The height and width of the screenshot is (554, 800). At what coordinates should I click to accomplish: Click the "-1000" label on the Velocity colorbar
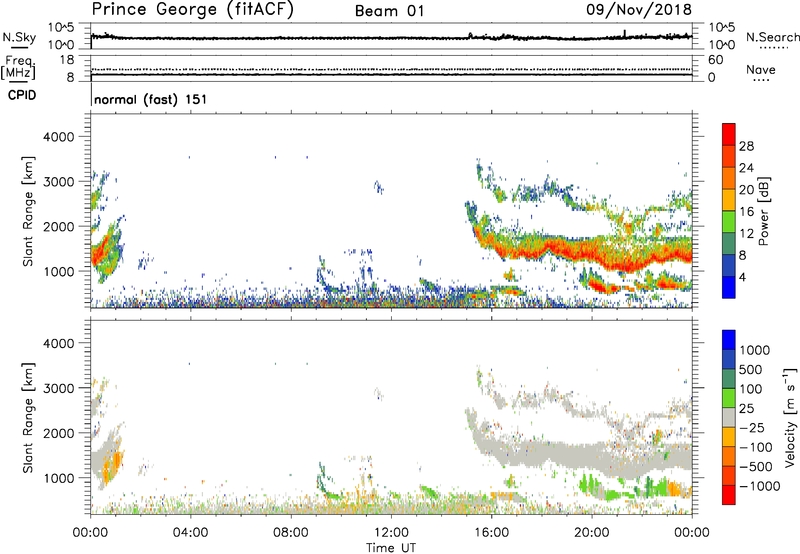tap(759, 486)
